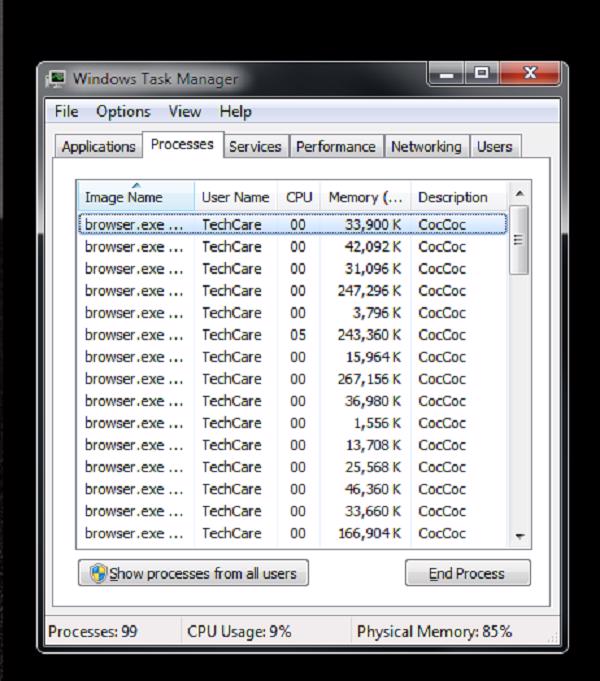
Task: Click the End Process button
Action: tap(467, 573)
